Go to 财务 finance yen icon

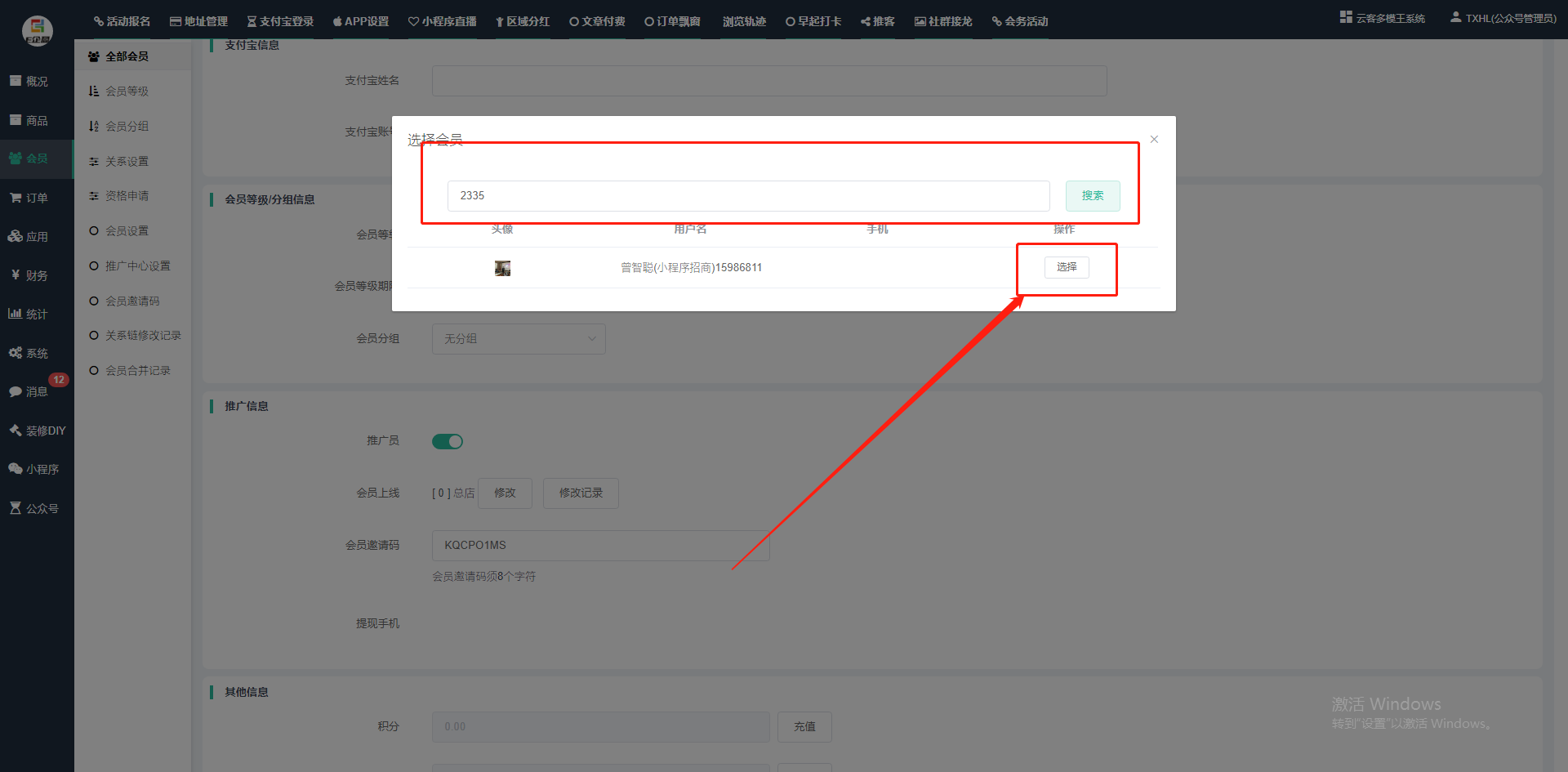click(x=16, y=275)
